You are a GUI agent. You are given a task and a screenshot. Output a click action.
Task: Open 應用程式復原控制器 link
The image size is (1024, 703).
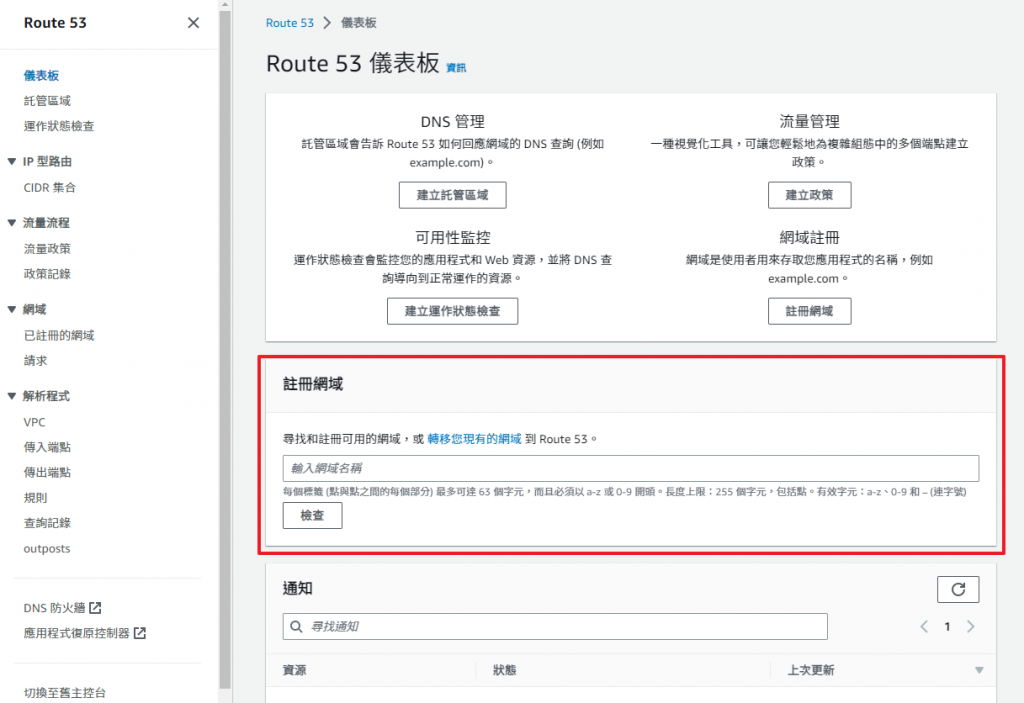coord(76,633)
